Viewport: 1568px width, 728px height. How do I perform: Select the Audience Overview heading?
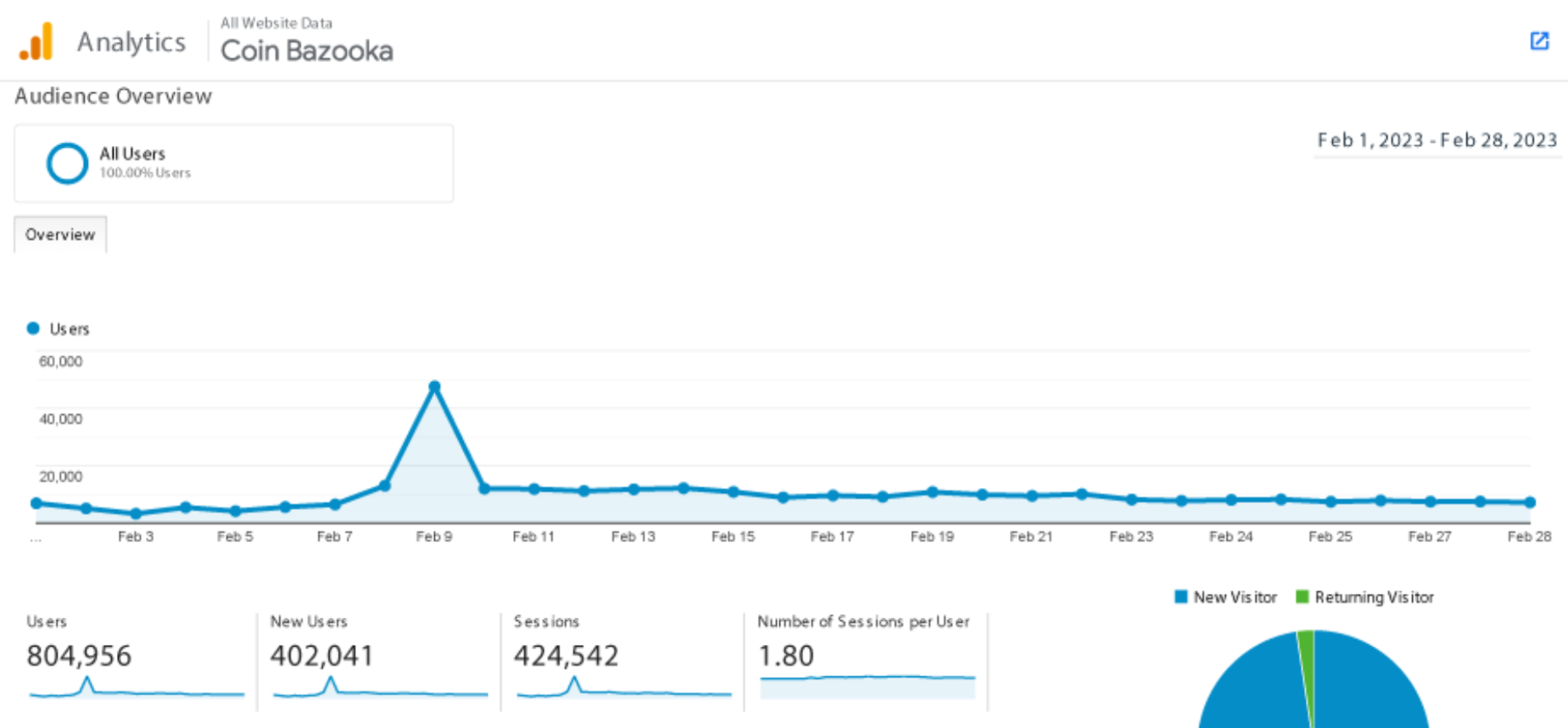[x=113, y=96]
